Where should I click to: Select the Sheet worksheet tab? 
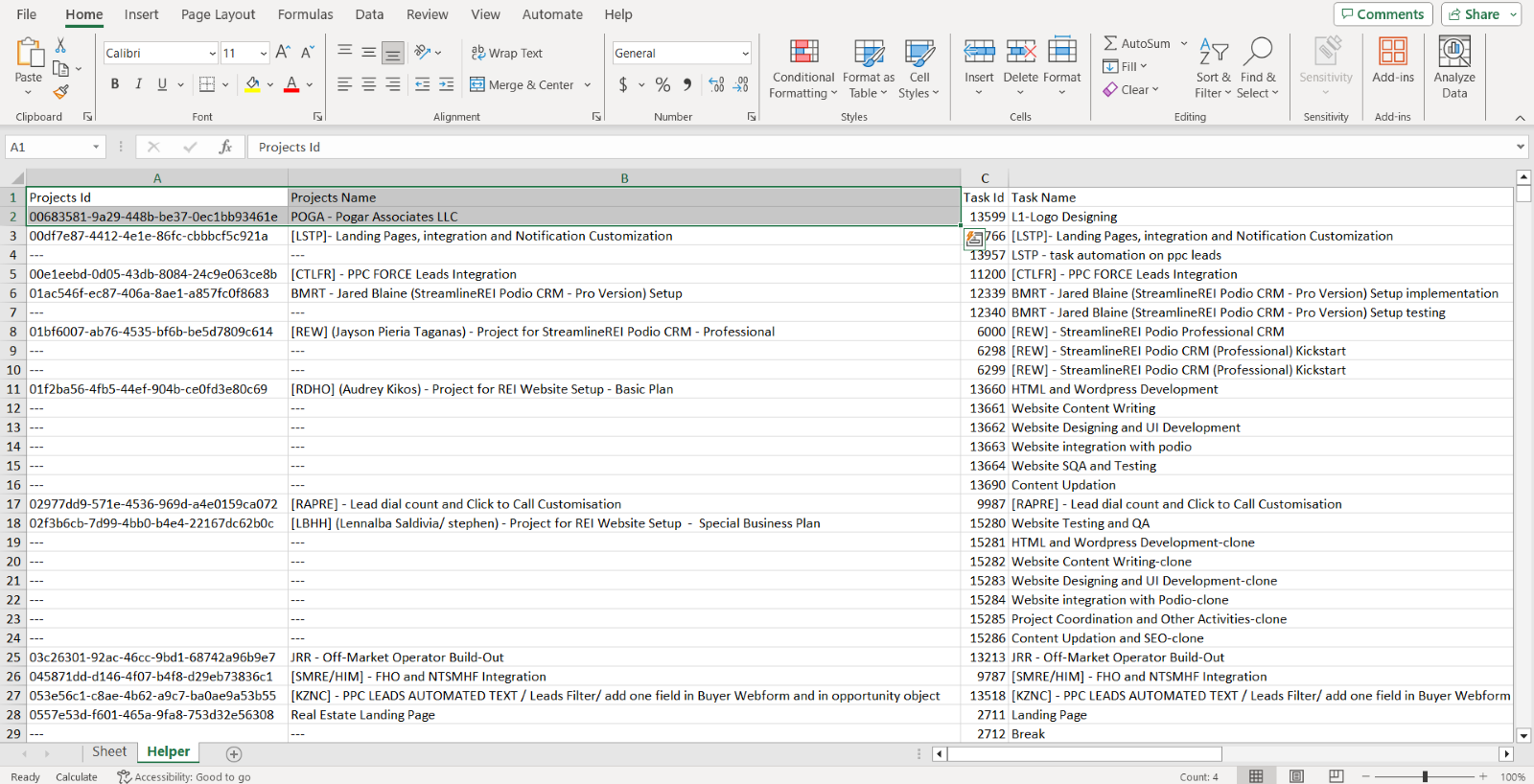tap(109, 752)
